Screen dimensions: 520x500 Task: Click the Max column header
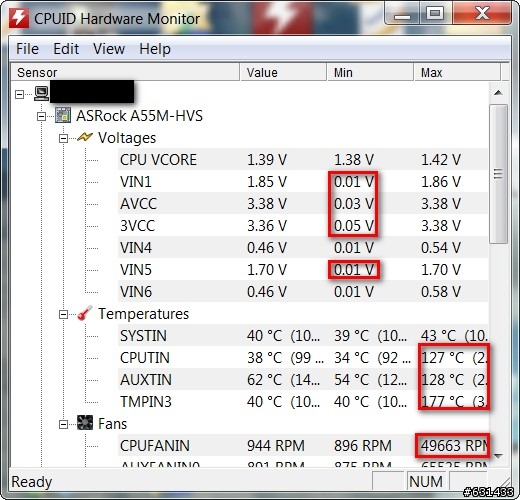(457, 72)
